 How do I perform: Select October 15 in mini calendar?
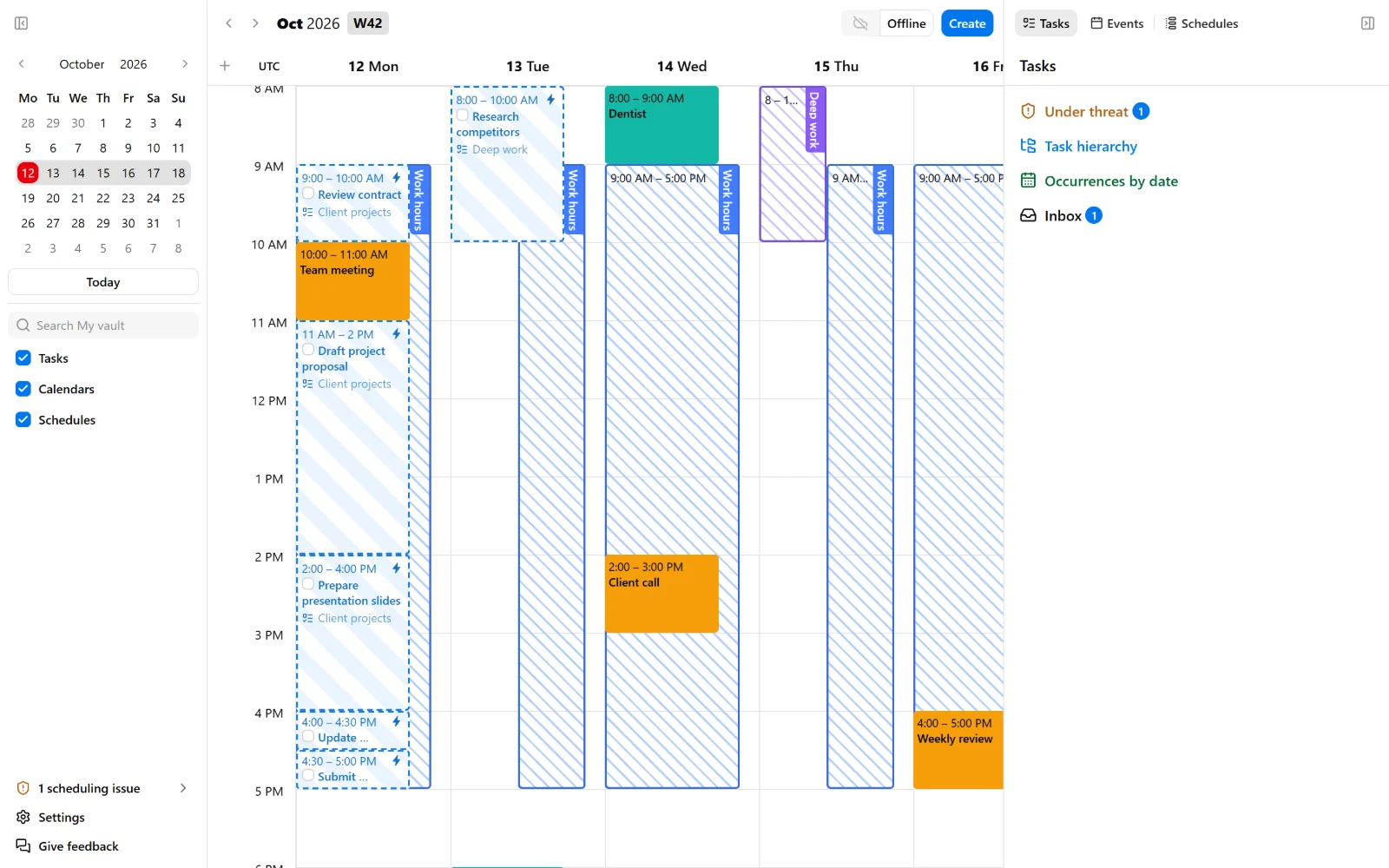(x=103, y=173)
